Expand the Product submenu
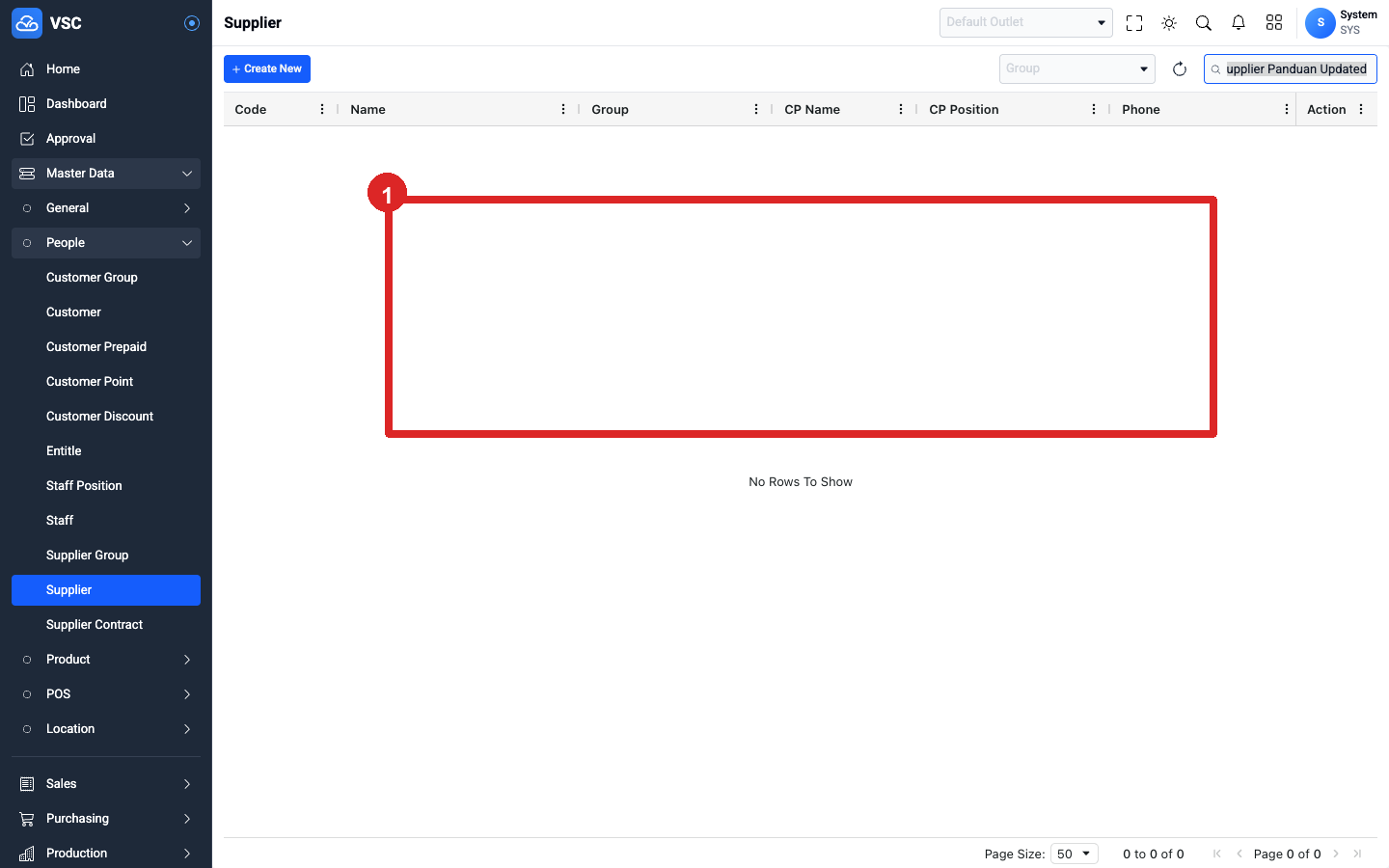 pos(106,660)
